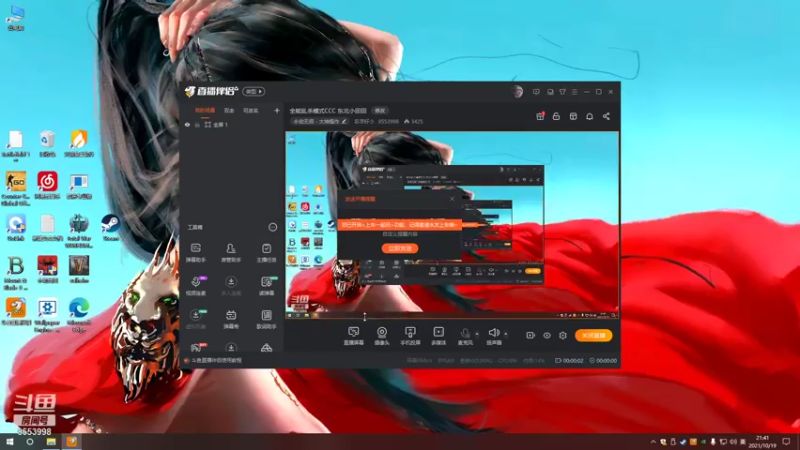
Task: Open the feedback message icon in title bar
Action: click(x=536, y=92)
